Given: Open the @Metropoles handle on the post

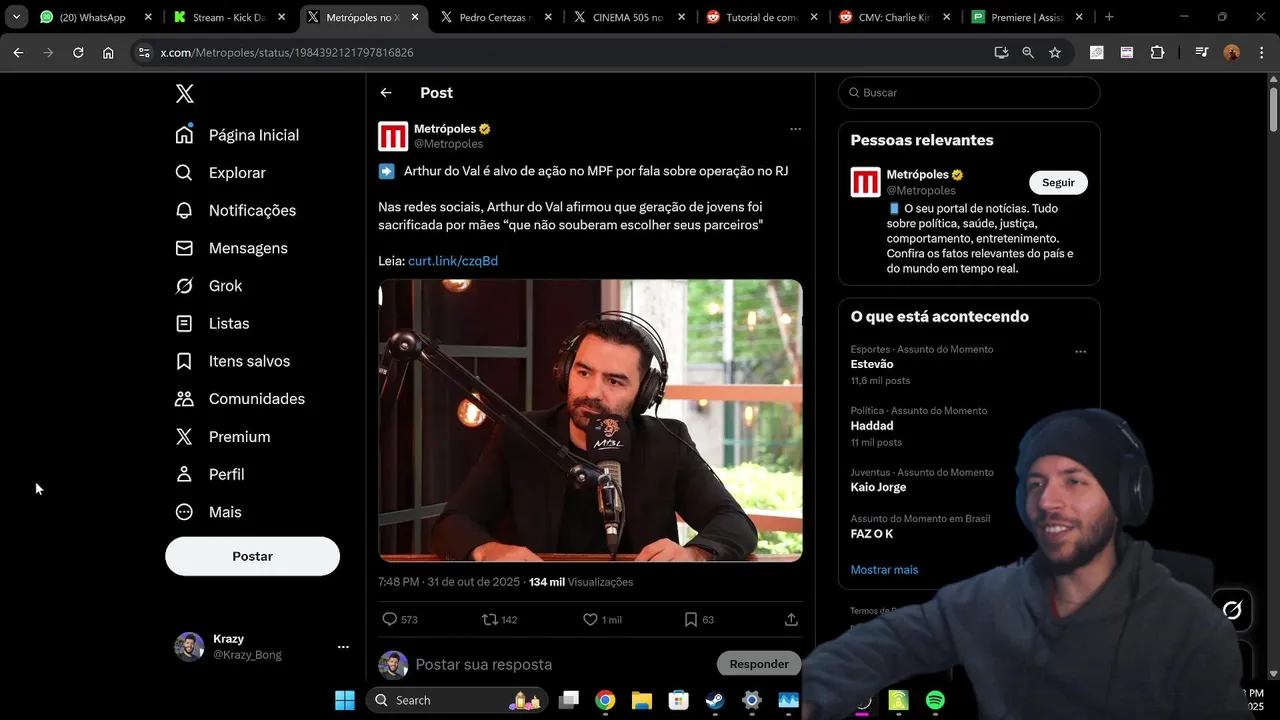Looking at the screenshot, I should click(448, 144).
